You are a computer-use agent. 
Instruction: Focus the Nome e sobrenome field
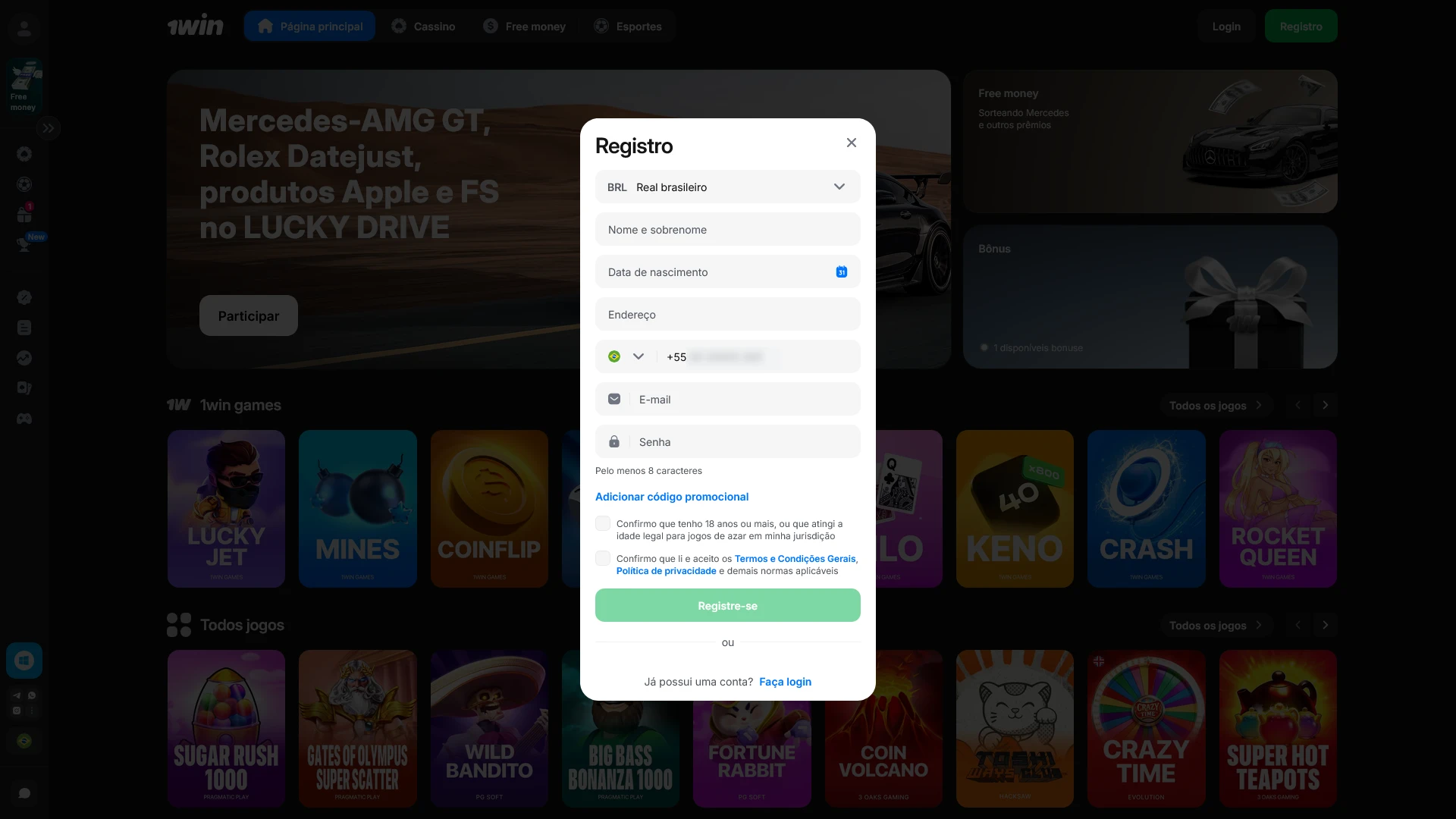pos(728,230)
